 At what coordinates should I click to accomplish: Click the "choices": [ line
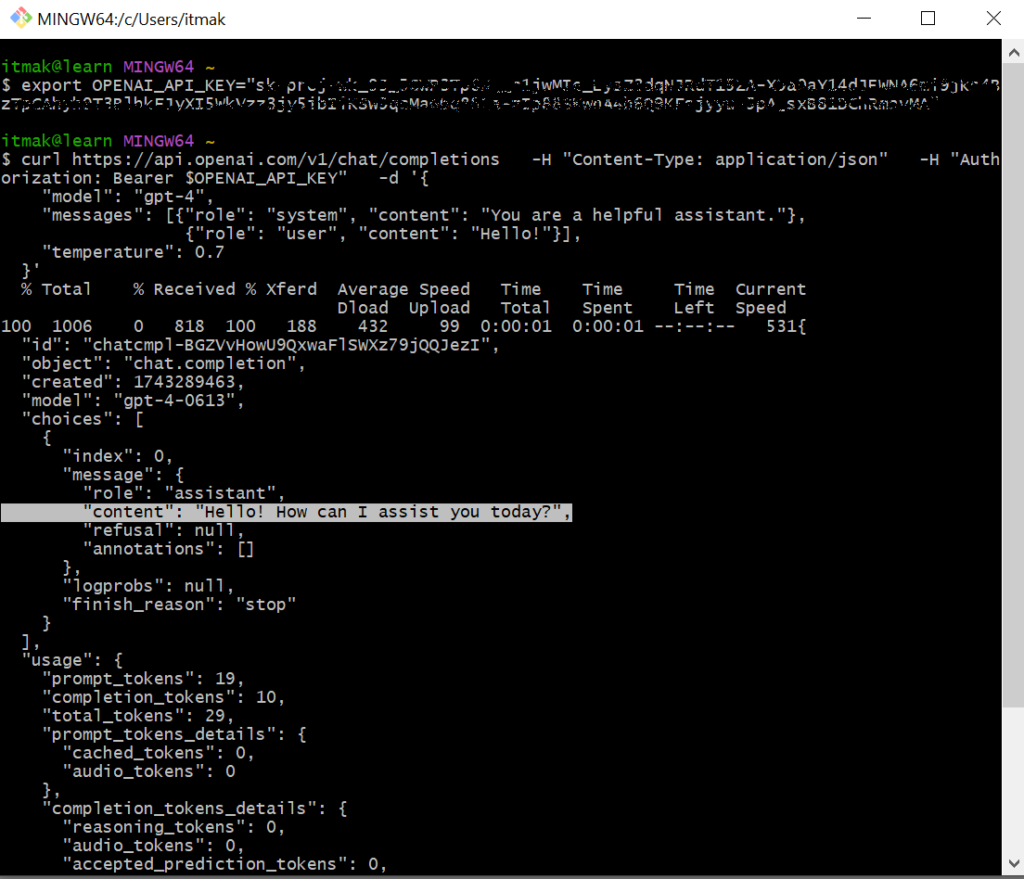(x=82, y=419)
